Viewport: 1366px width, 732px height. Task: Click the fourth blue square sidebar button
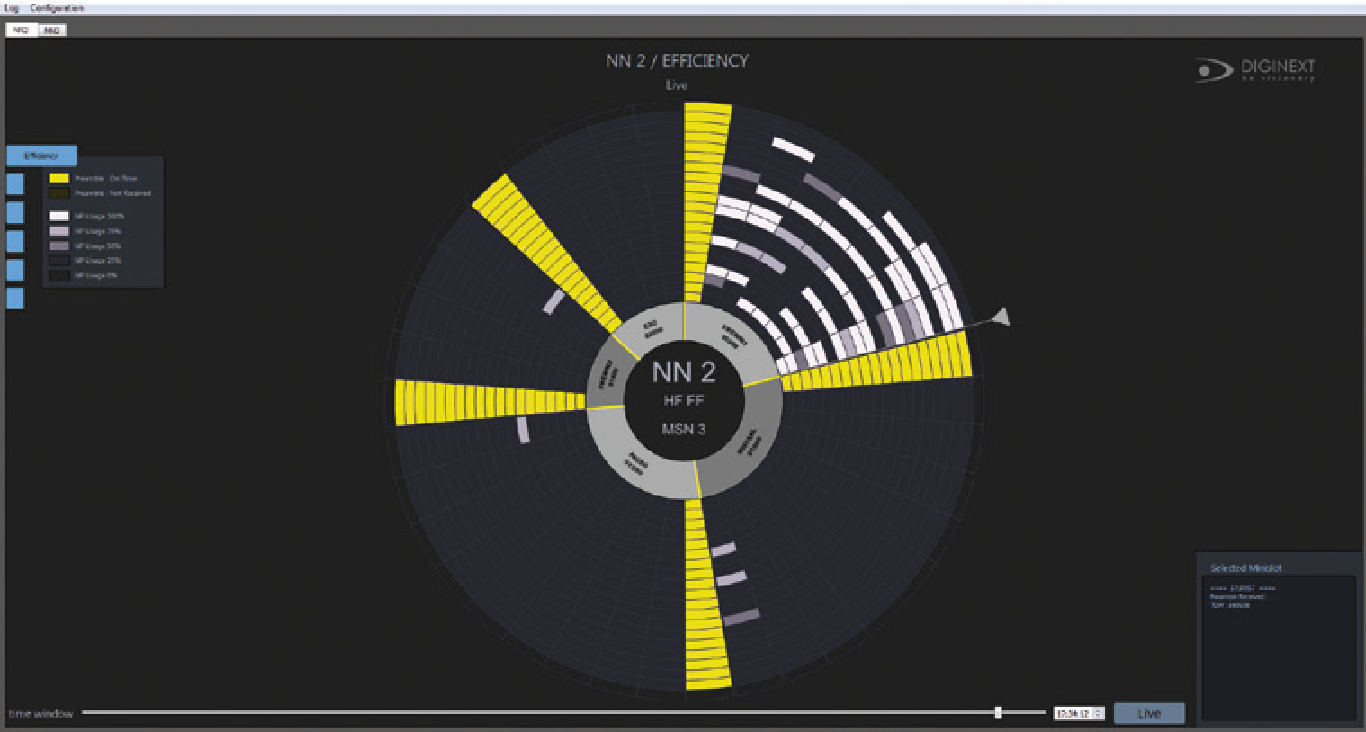click(15, 270)
